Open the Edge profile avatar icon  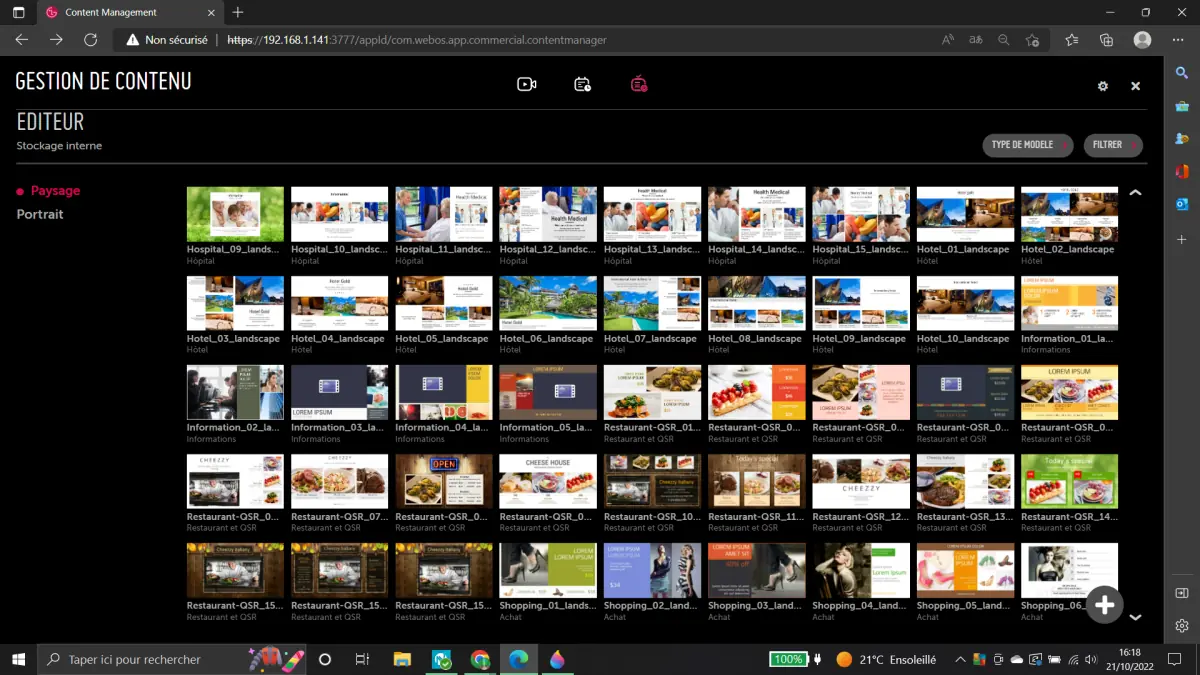[1141, 40]
